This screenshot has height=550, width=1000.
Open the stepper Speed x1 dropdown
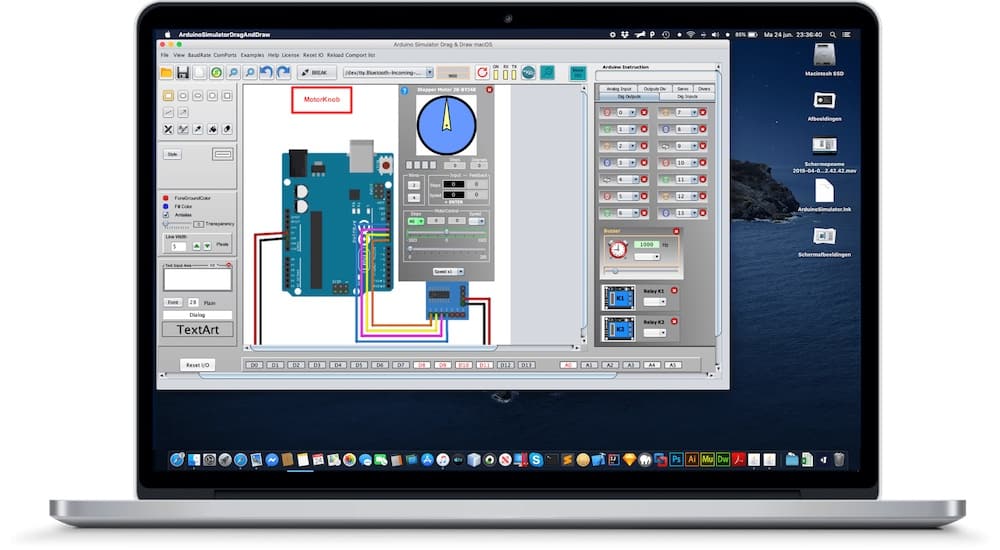tap(448, 272)
